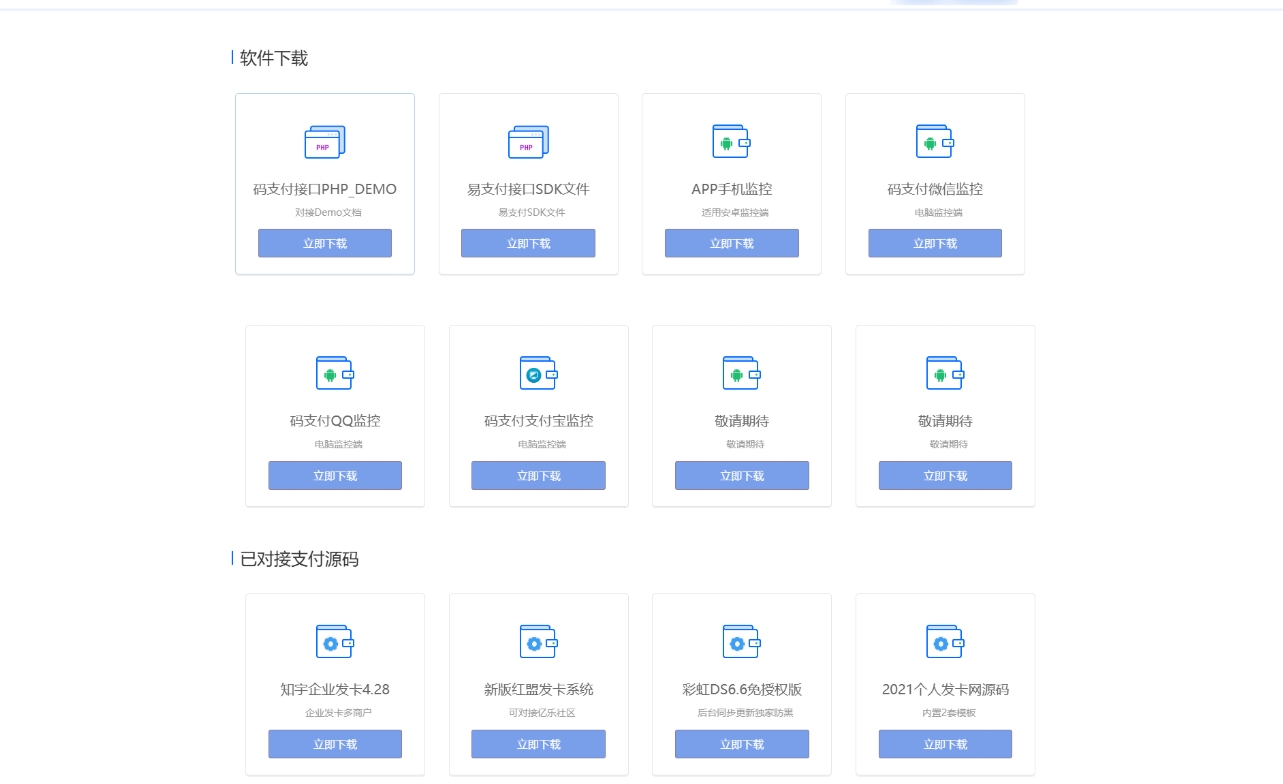Screen dimensions: 1283x784
Task: Download the APP手机监控 Android monitor
Action: coord(731,243)
